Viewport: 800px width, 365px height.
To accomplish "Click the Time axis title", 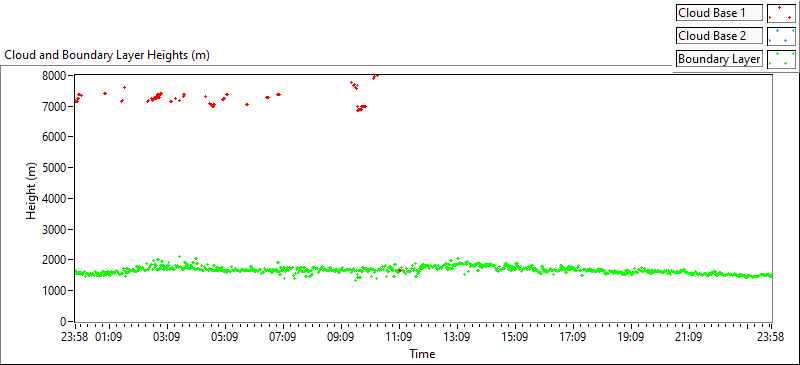I will tap(422, 353).
